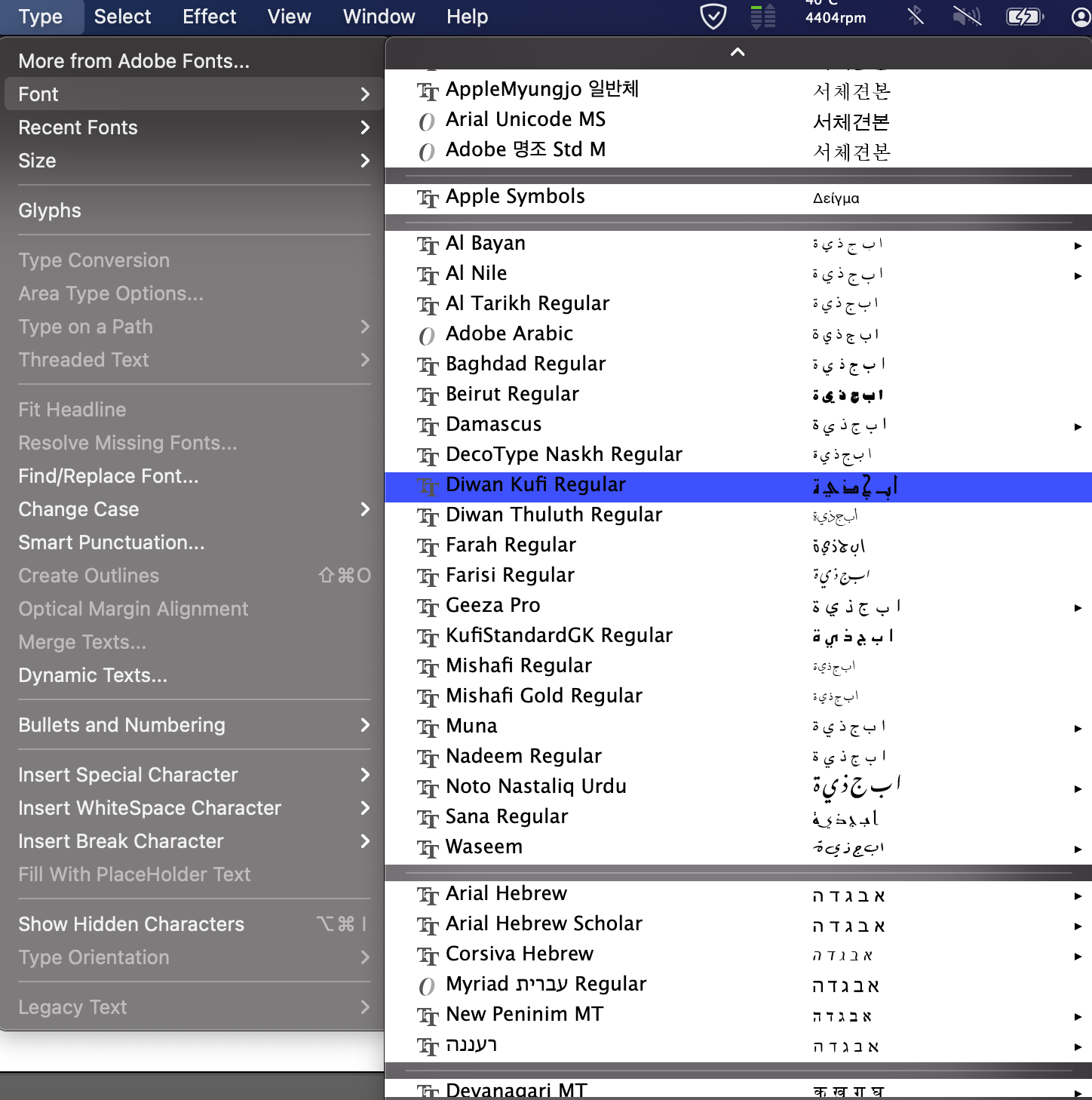The image size is (1092, 1100).
Task: Open Insert Special Character submenu
Action: (x=193, y=775)
